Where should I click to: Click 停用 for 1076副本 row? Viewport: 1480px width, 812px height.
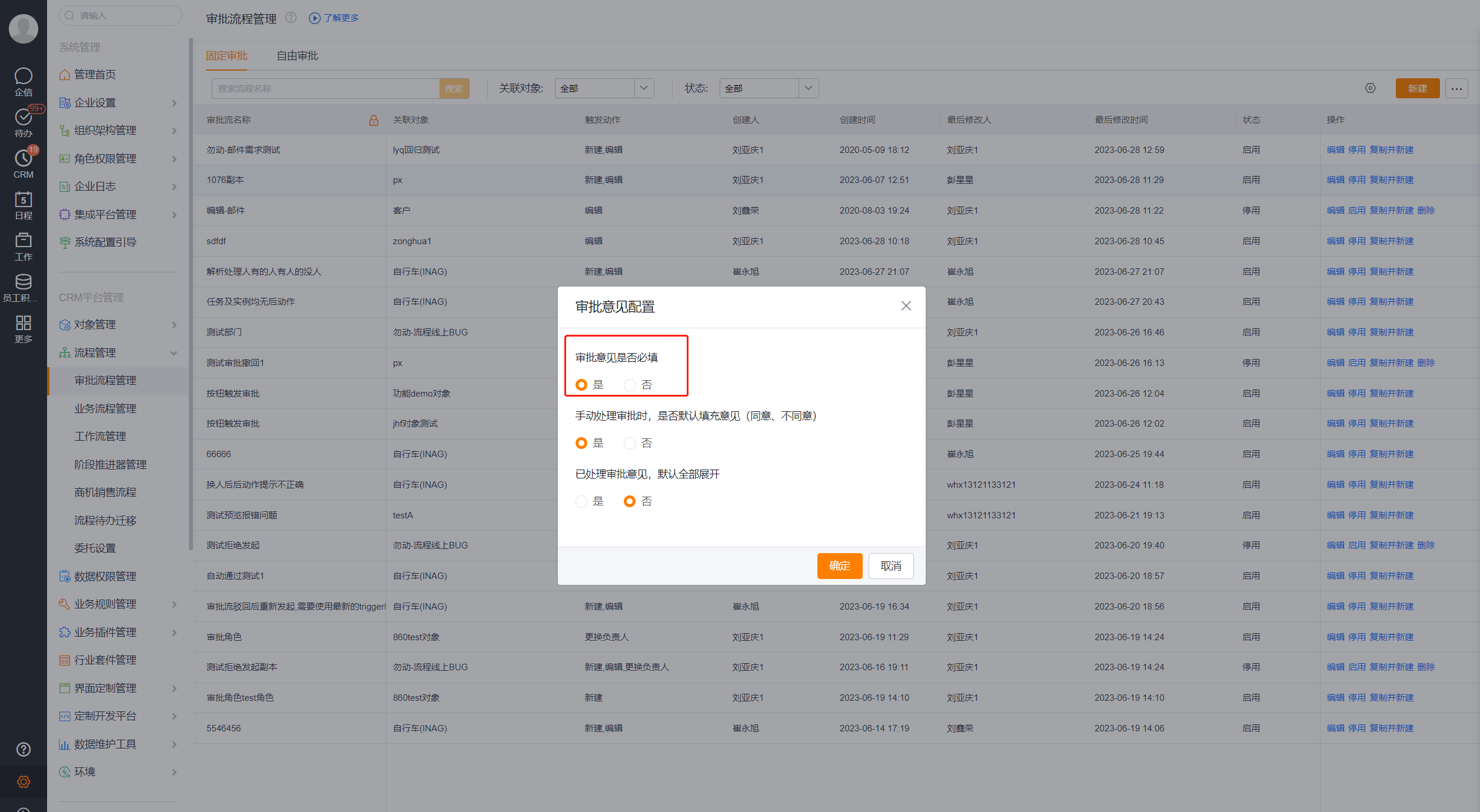tap(1357, 180)
